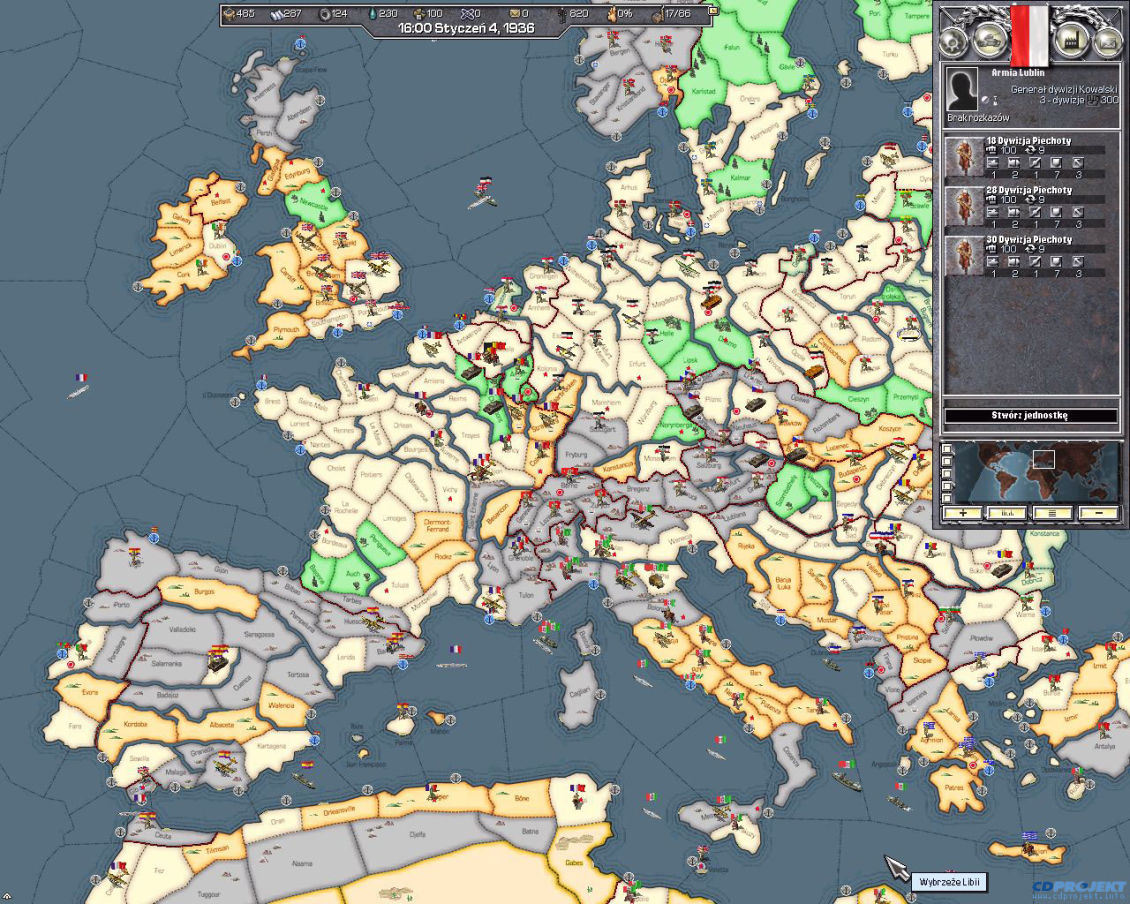Click the oil drop icon showing 230
This screenshot has width=1130, height=904.
pyautogui.click(x=371, y=14)
